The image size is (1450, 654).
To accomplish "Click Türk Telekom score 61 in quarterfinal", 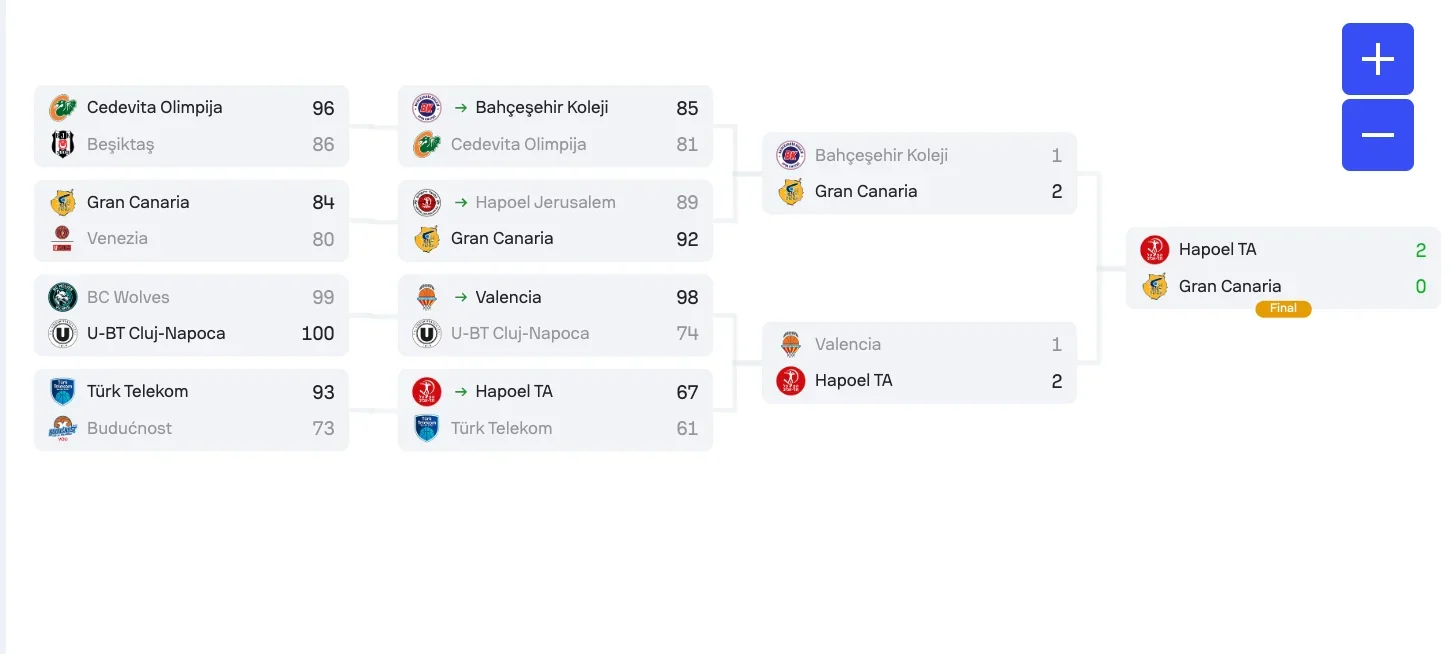I will (x=686, y=428).
